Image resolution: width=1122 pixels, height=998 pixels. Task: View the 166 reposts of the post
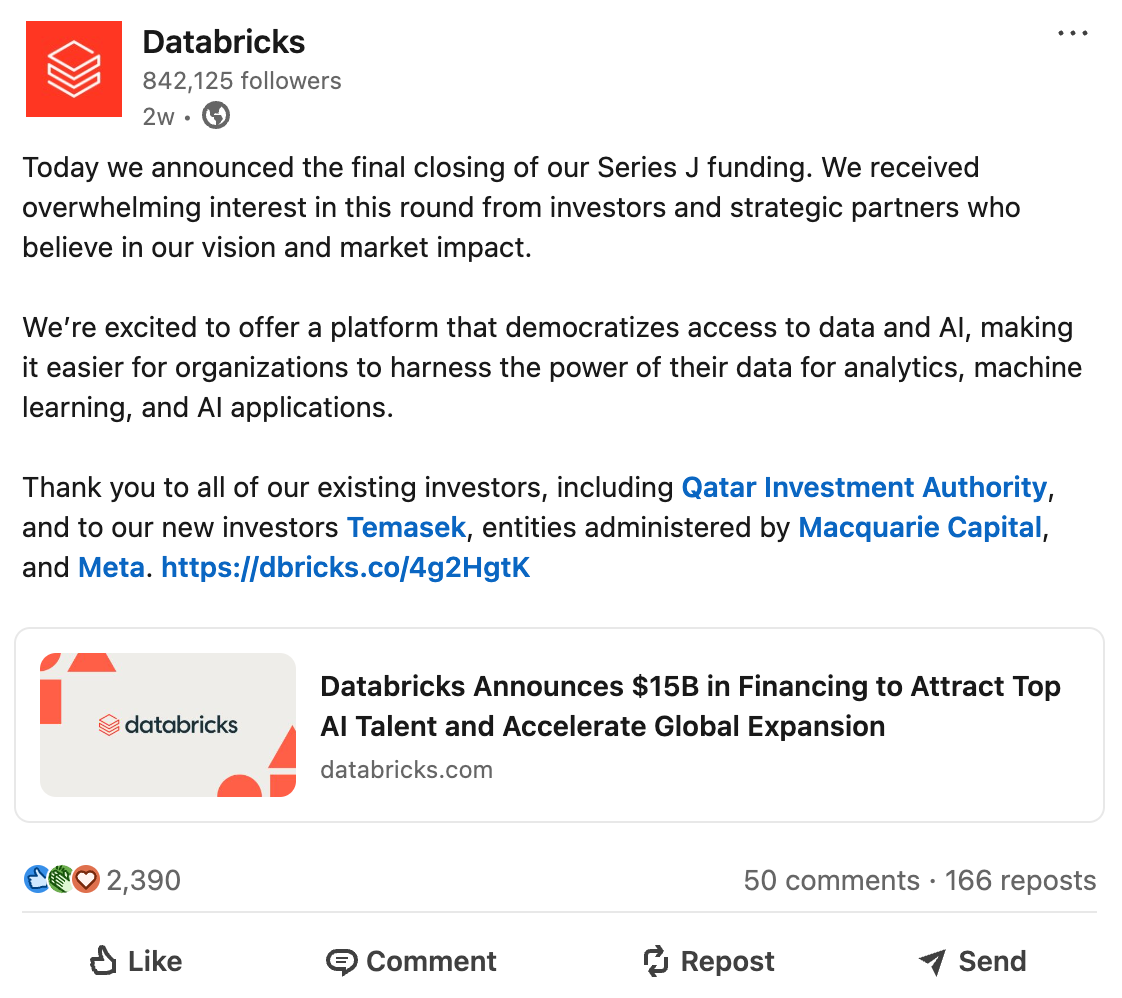(x=1020, y=880)
